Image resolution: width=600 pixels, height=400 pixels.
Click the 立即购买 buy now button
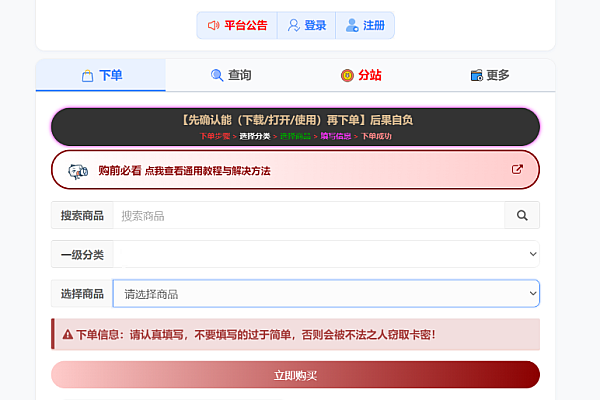tap(295, 375)
